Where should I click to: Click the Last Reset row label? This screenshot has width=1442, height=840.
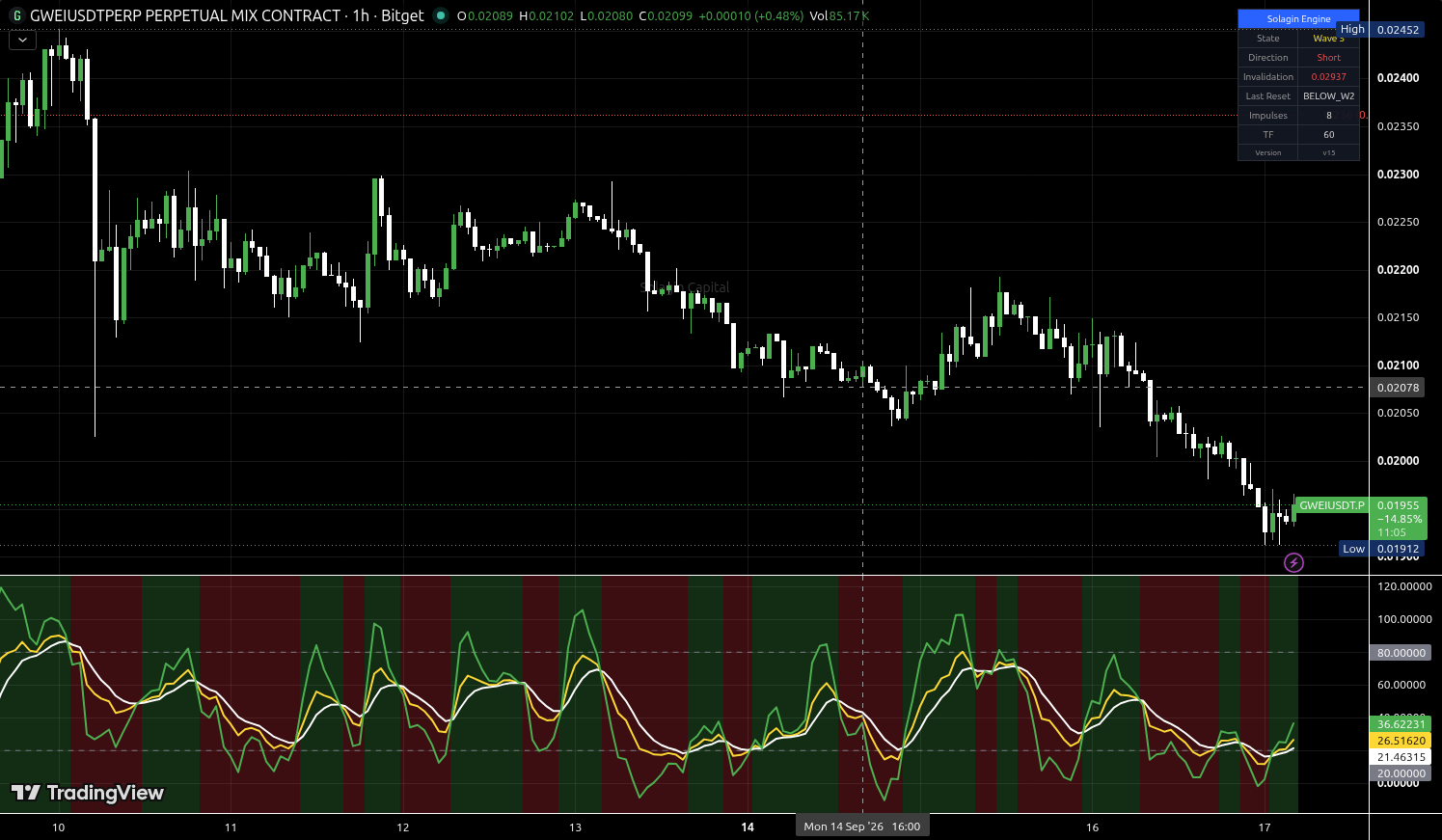(1268, 96)
